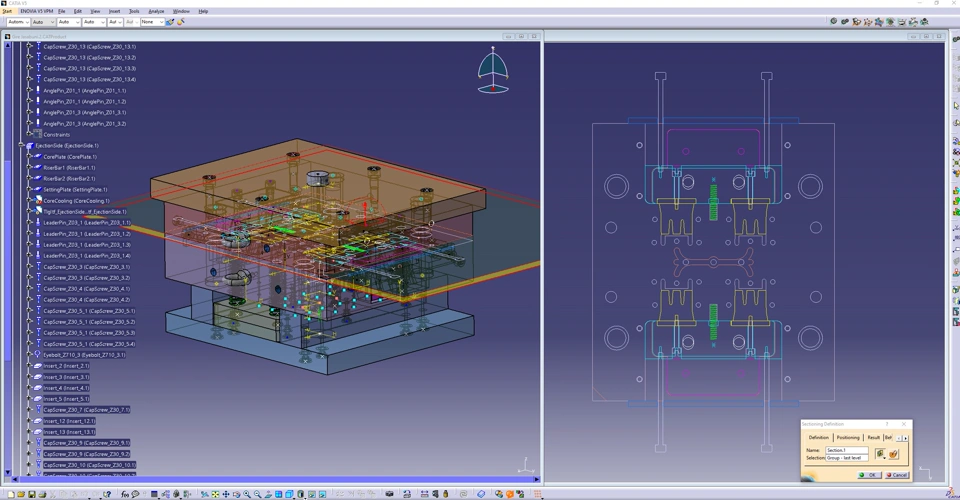The image size is (960, 500).
Task: Click the wrench icon in Sectioning Definition
Action: (x=894, y=453)
